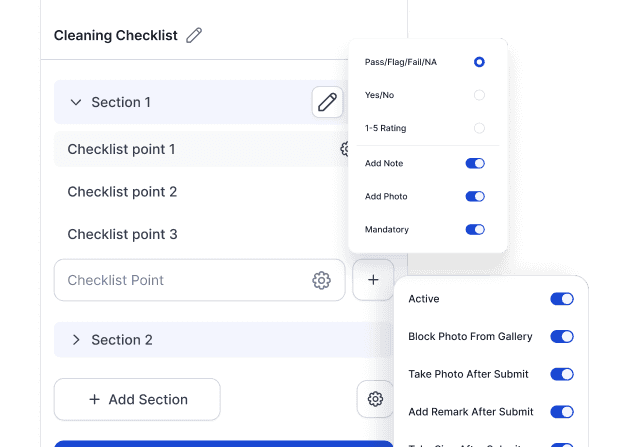Click the Checklist Point text field
Image resolution: width=630 pixels, height=447 pixels.
coord(180,281)
